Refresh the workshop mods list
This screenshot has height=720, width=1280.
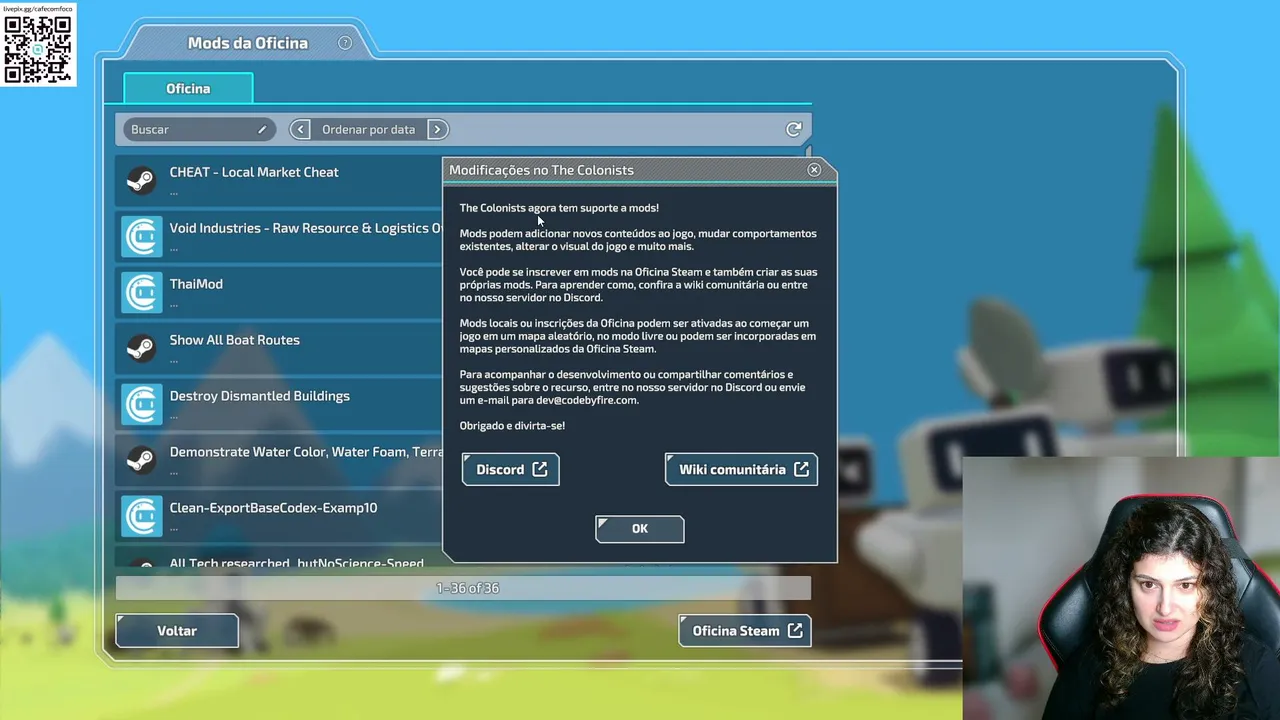(x=794, y=129)
